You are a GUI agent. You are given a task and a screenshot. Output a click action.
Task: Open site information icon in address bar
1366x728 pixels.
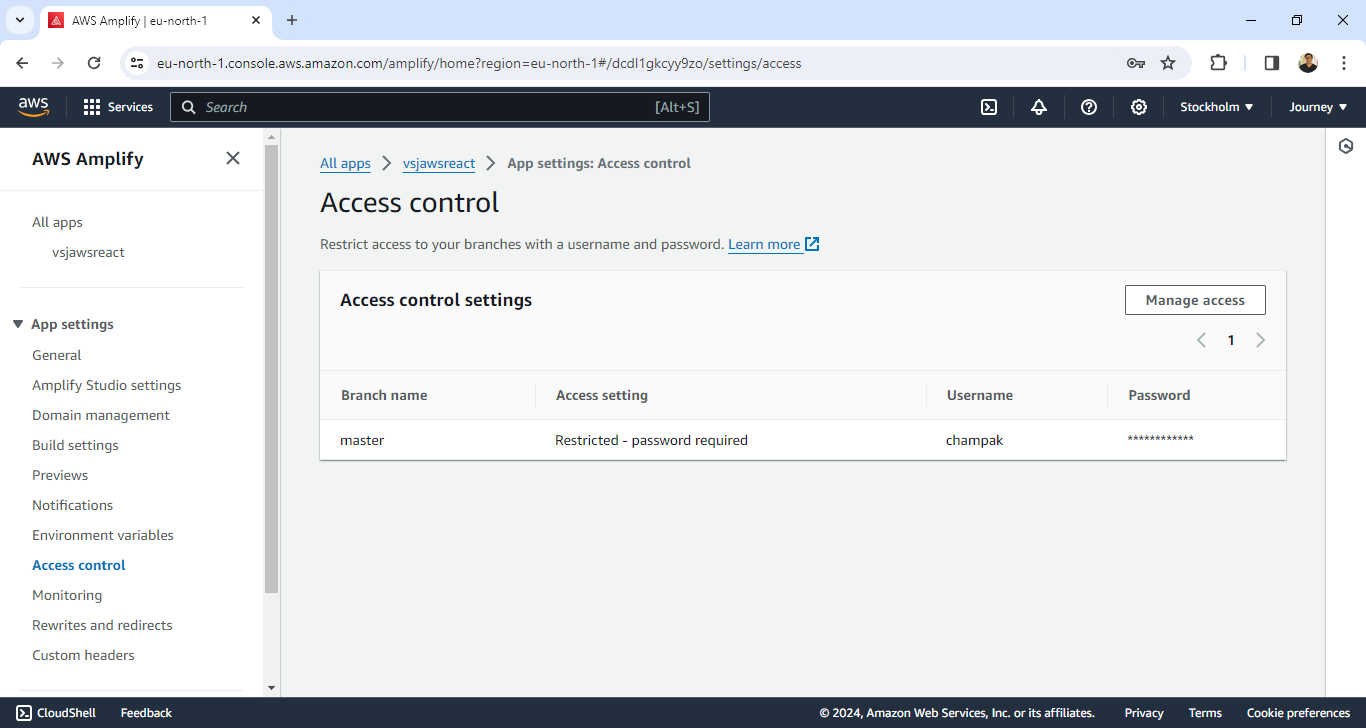click(x=138, y=63)
